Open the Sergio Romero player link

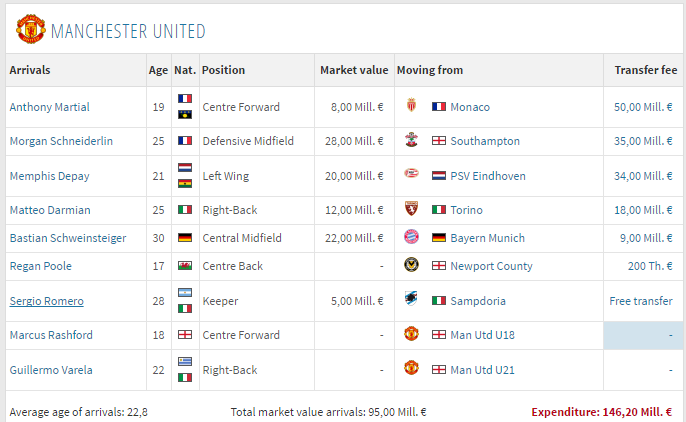pos(46,301)
